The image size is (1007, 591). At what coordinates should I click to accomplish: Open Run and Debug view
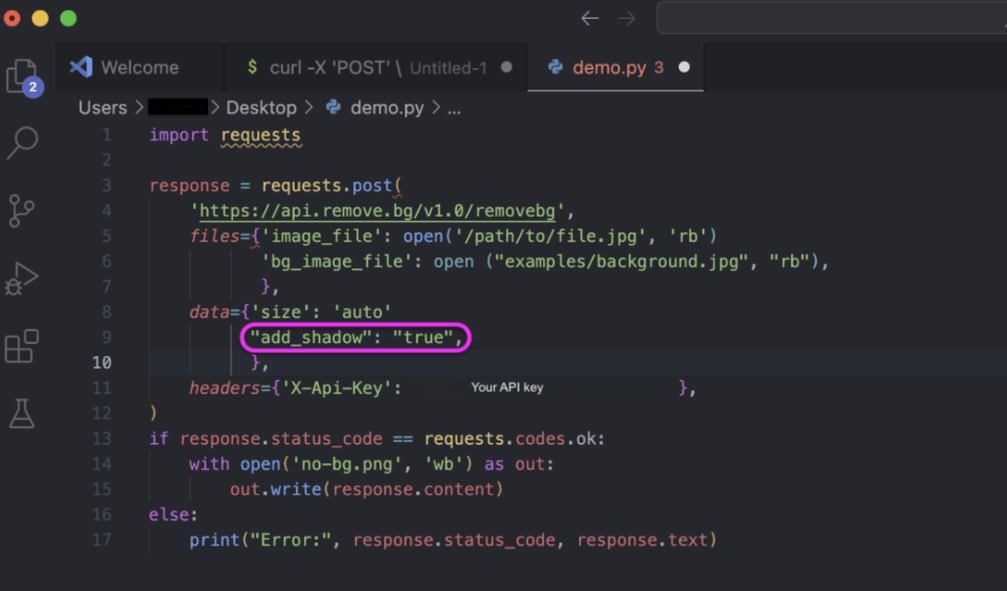[22, 278]
